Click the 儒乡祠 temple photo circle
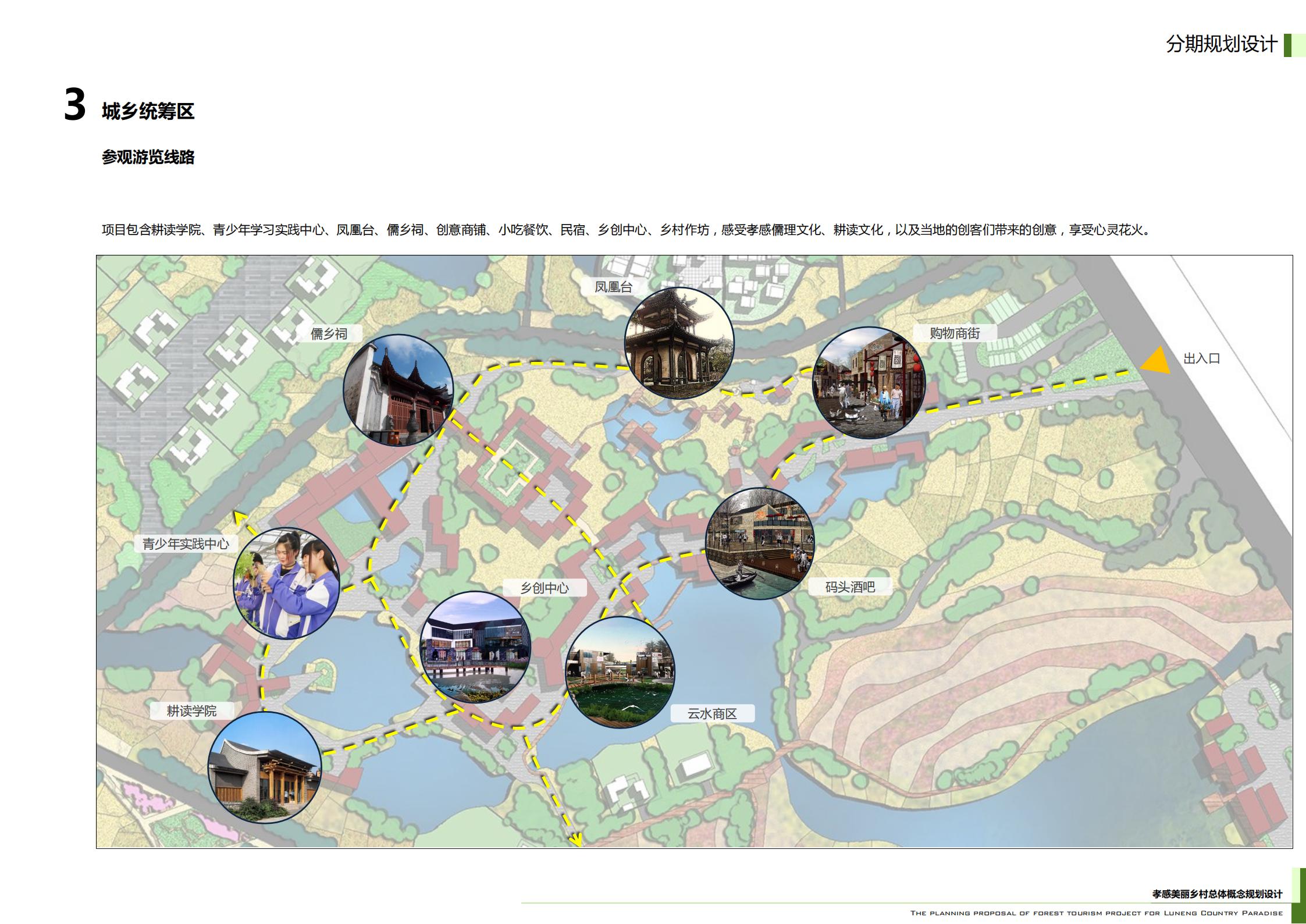The width and height of the screenshot is (1306, 924). (x=398, y=390)
